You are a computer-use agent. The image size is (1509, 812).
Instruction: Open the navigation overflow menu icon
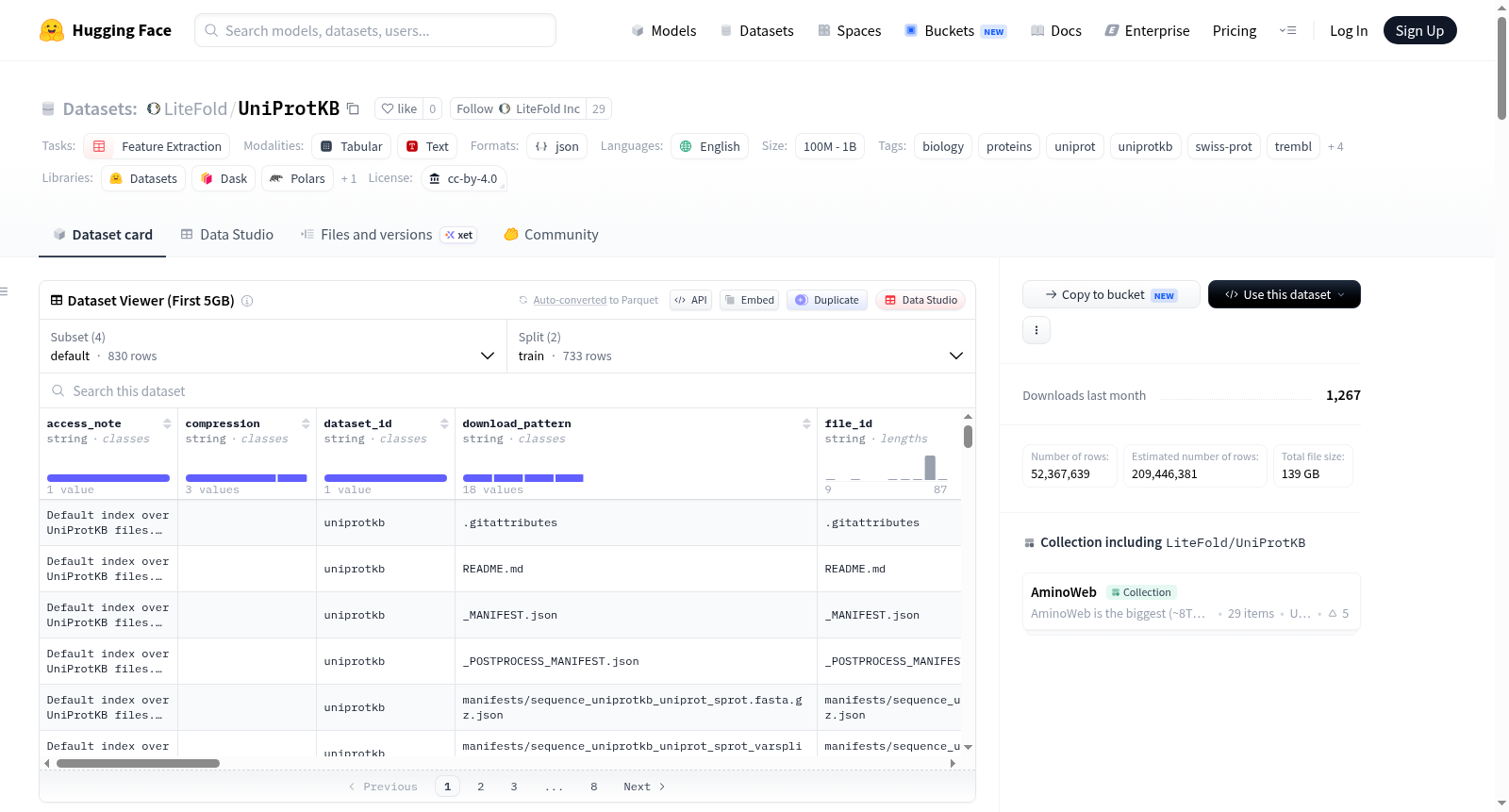click(x=1287, y=30)
